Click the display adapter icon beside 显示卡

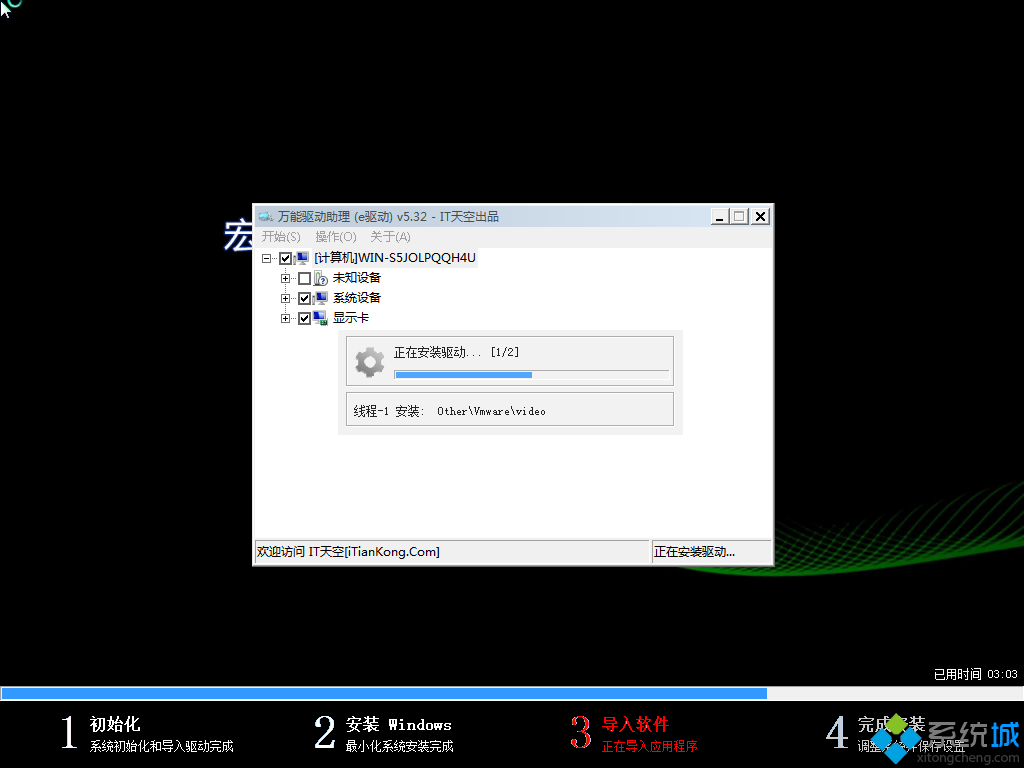(x=320, y=318)
